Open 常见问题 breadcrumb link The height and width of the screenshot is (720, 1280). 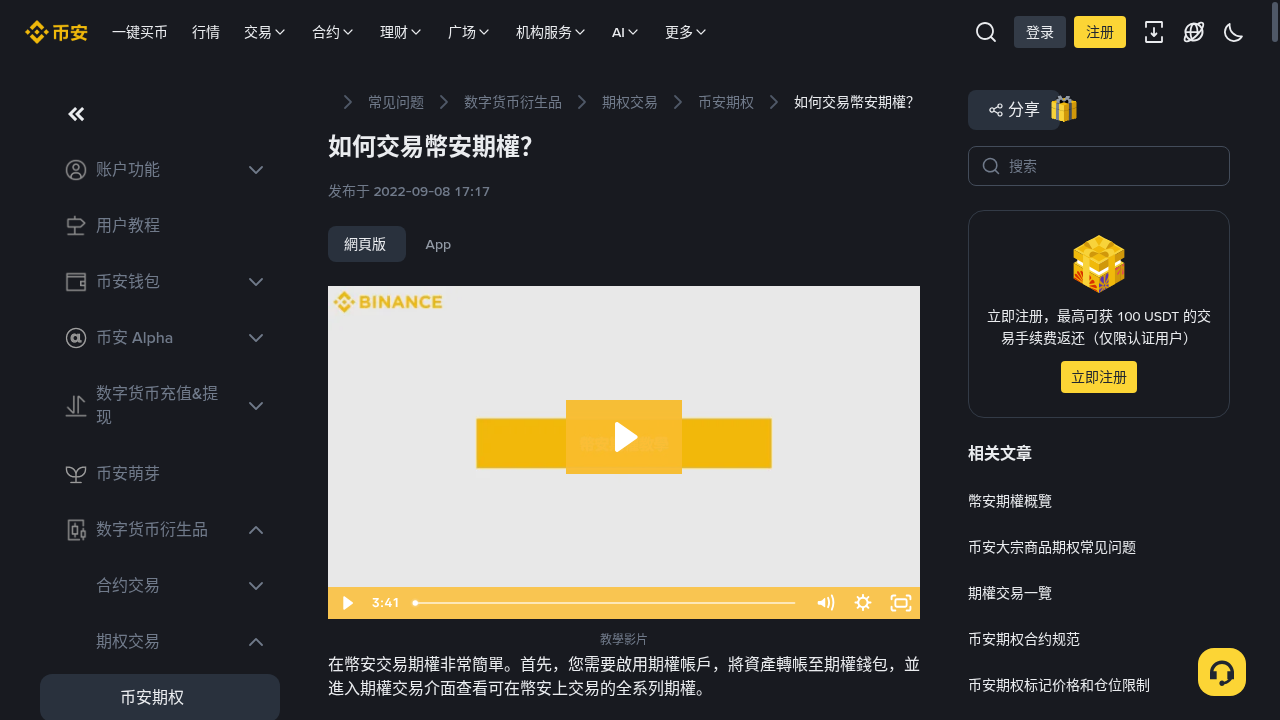[x=396, y=102]
